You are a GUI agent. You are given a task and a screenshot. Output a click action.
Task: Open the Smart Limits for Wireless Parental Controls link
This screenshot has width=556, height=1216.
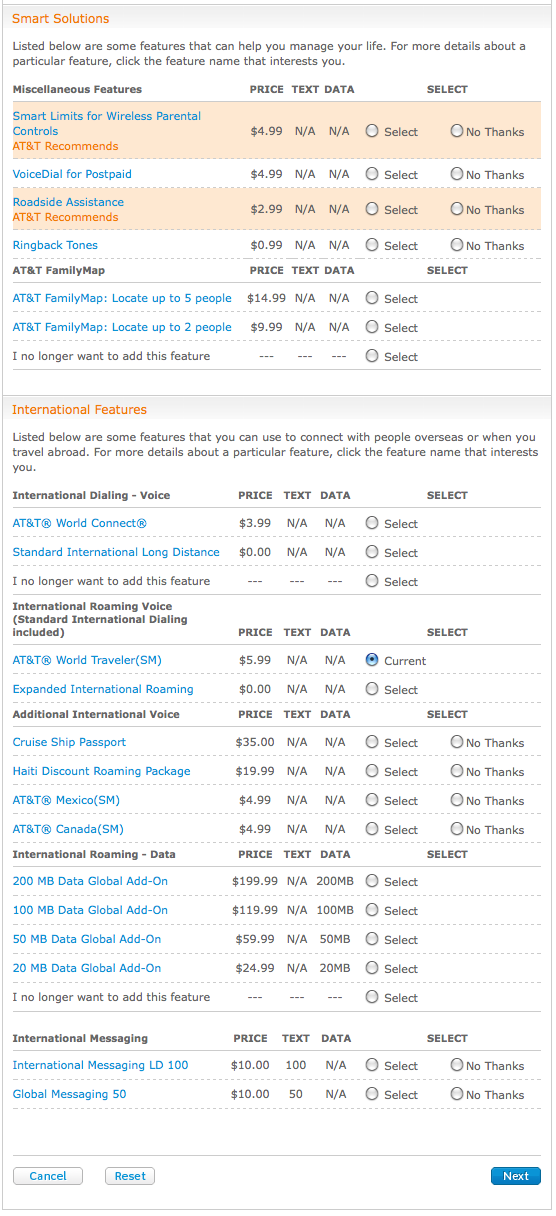(x=107, y=124)
